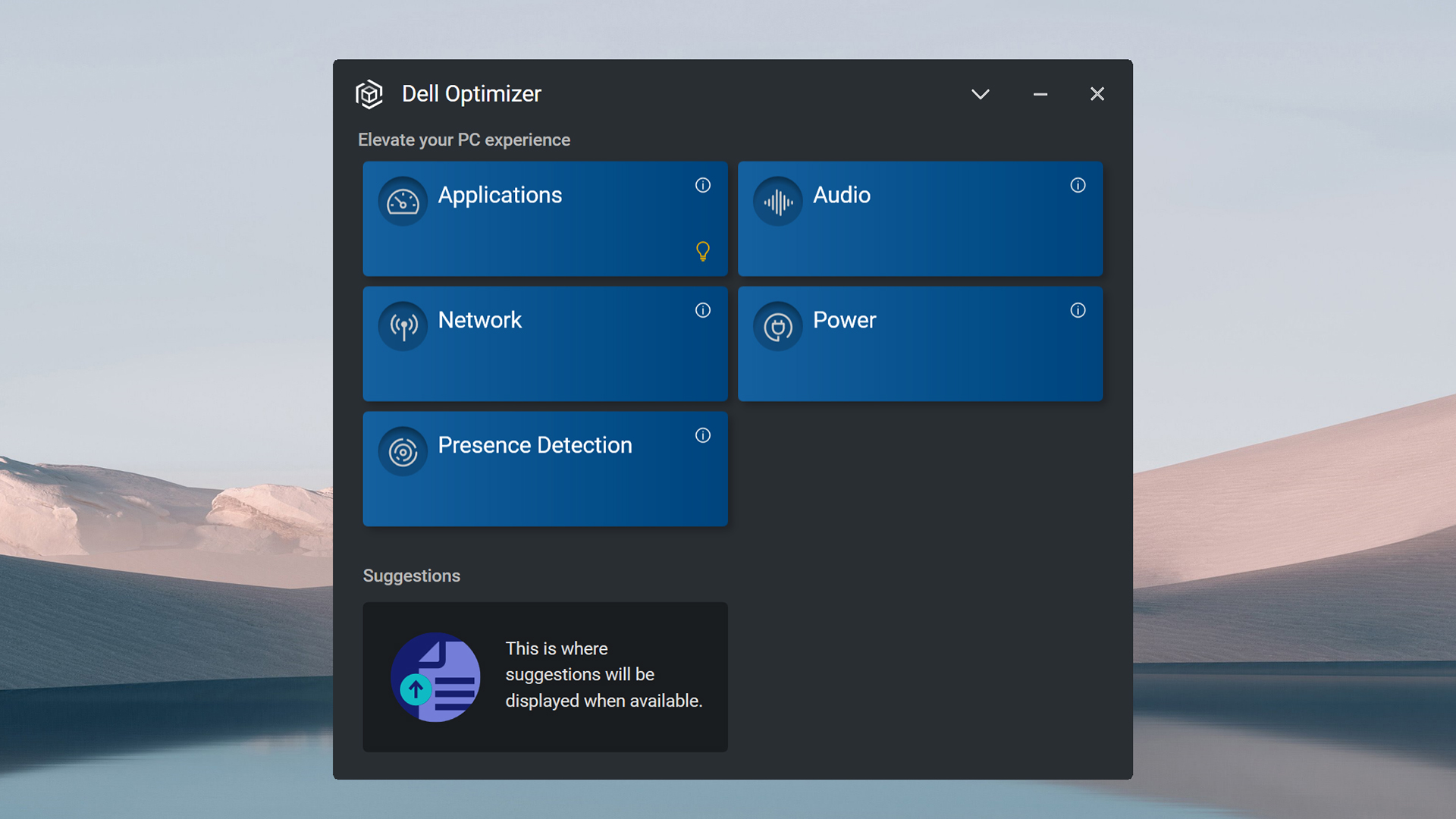Open the Presence Detection tile

[545, 469]
